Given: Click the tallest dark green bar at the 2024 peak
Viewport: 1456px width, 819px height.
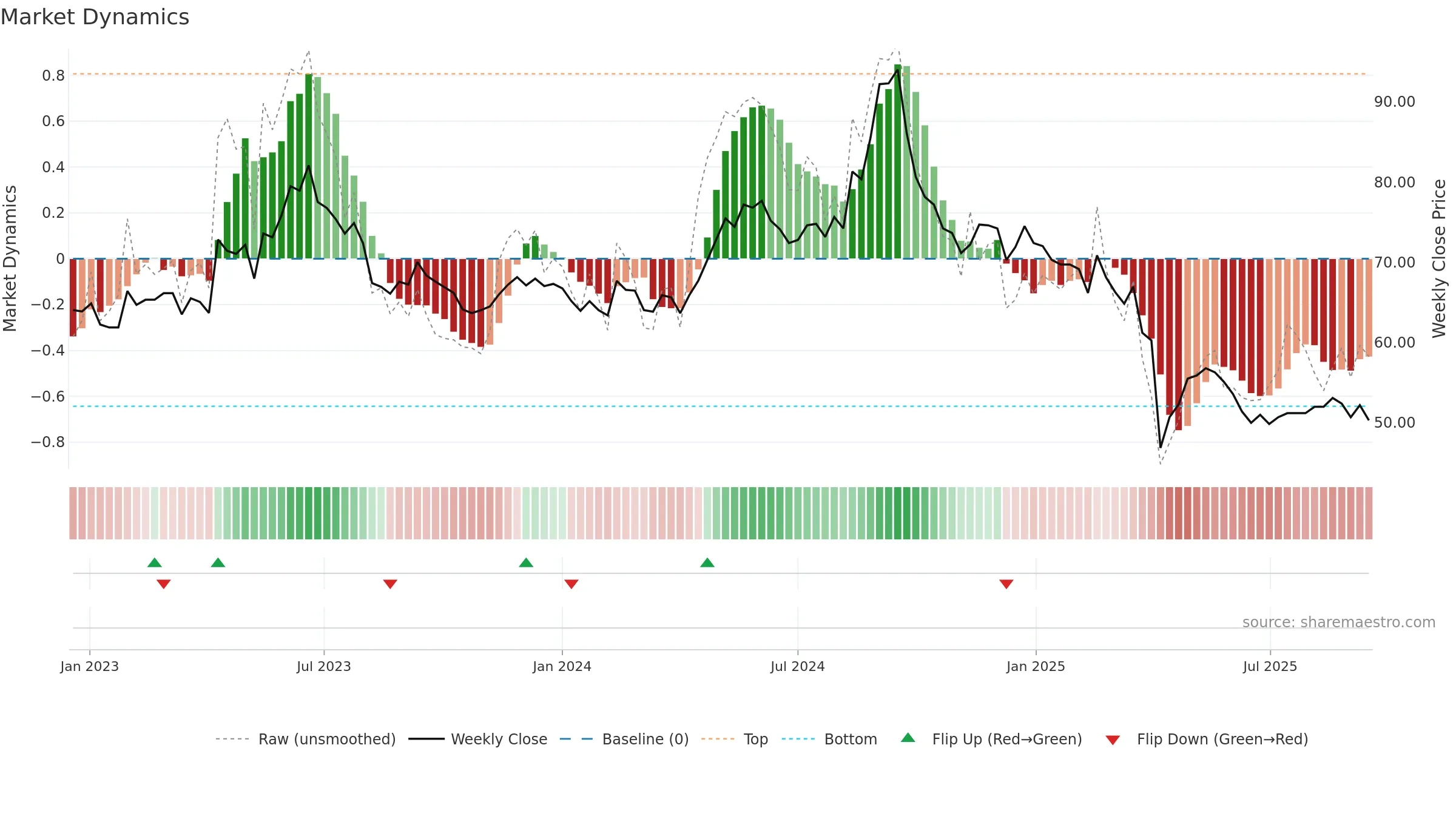Looking at the screenshot, I should (898, 161).
